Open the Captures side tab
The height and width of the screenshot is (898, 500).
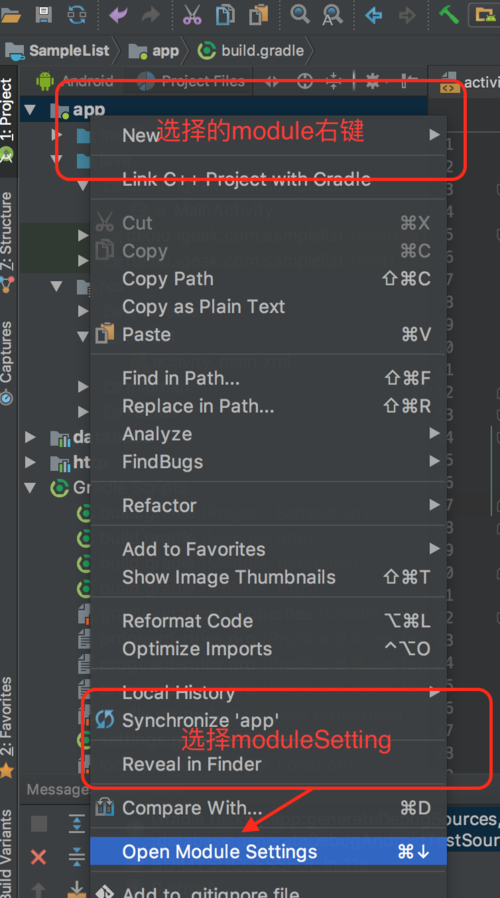coord(7,363)
